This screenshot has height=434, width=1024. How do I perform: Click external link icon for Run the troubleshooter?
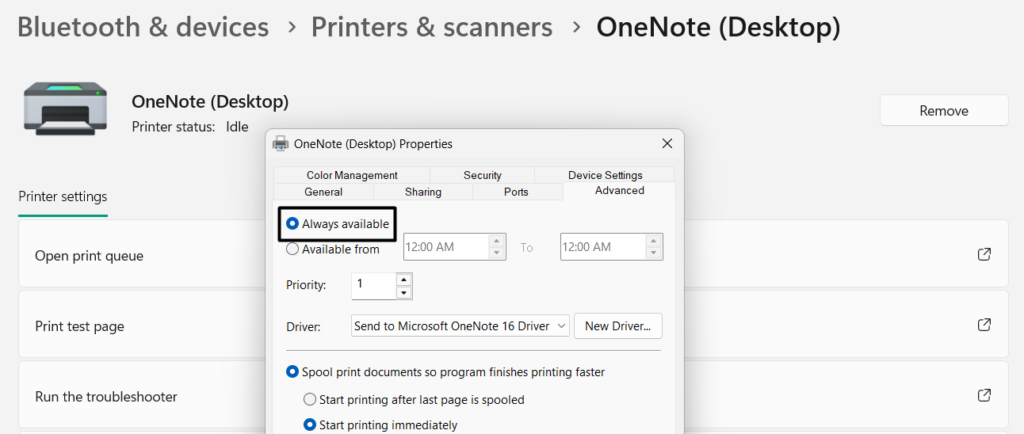pyautogui.click(x=984, y=396)
